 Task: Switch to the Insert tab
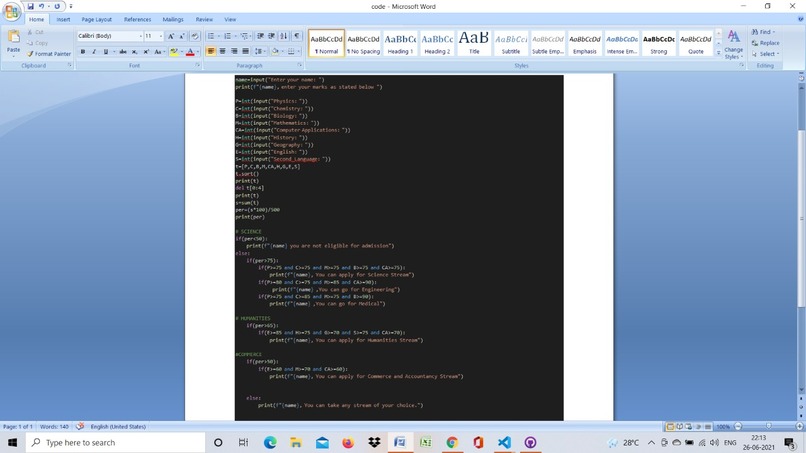click(63, 20)
